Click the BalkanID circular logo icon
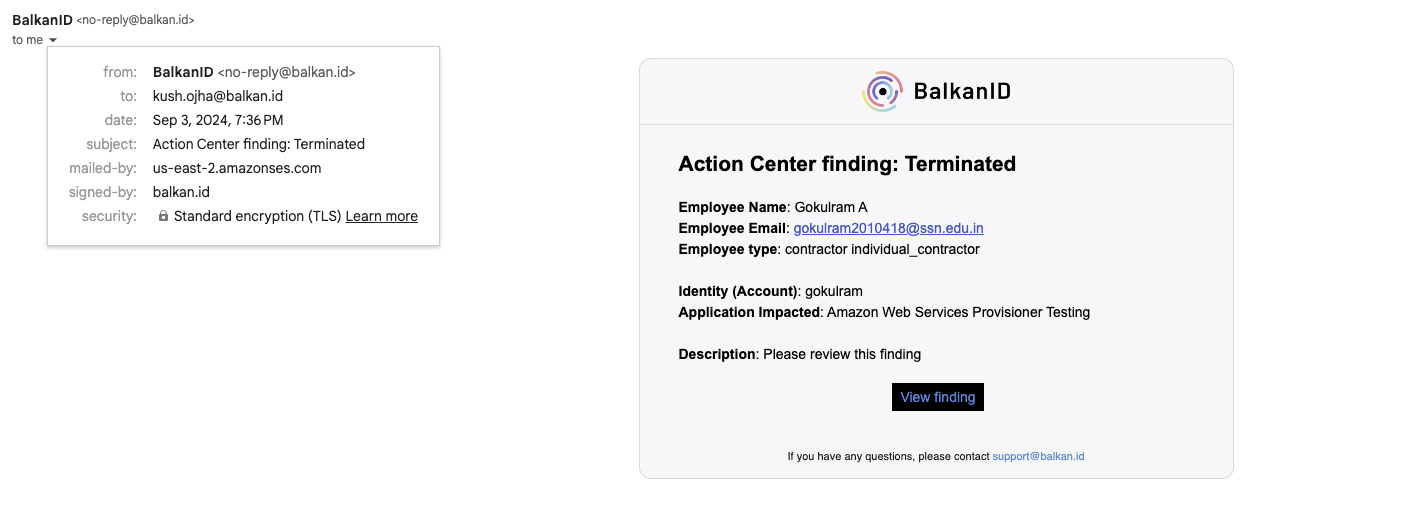The height and width of the screenshot is (509, 1408). (x=882, y=92)
